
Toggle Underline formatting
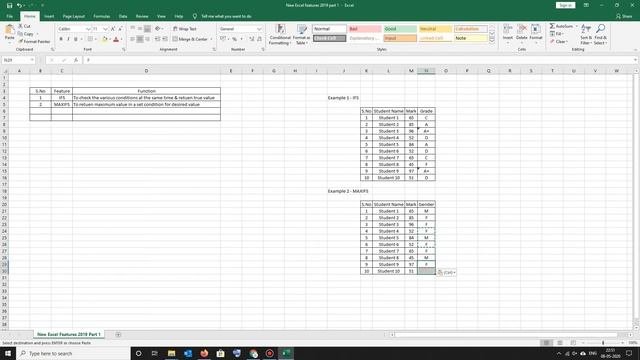76,39
